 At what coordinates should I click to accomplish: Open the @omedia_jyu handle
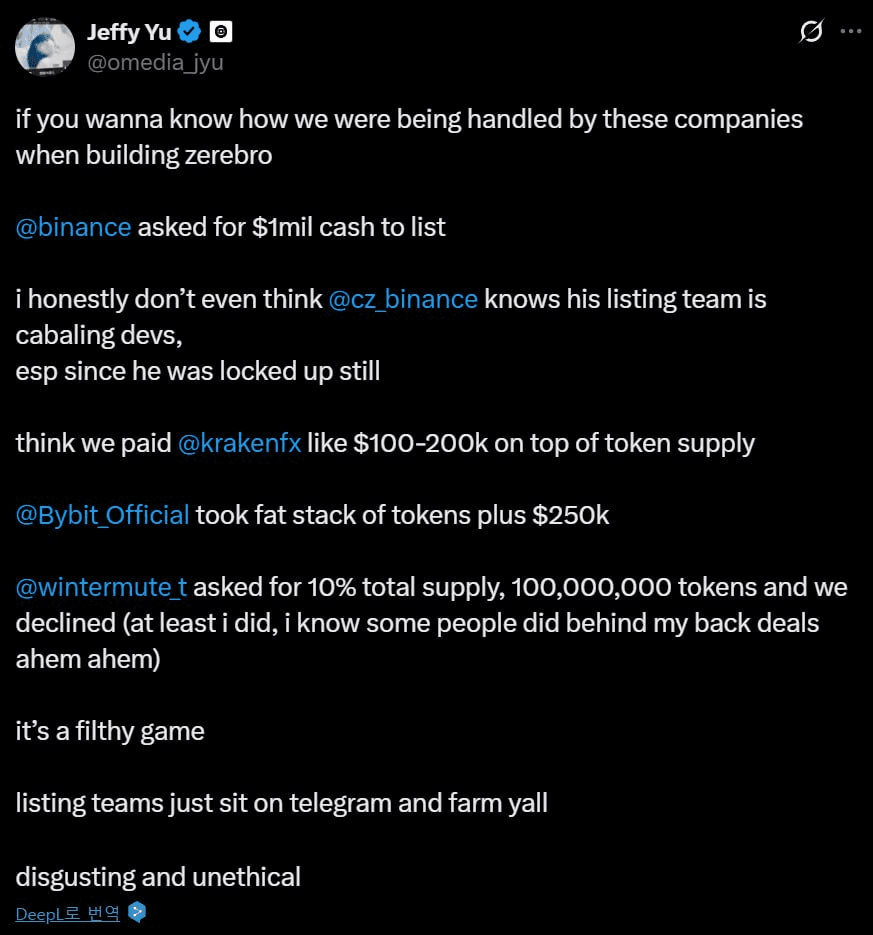(x=155, y=62)
